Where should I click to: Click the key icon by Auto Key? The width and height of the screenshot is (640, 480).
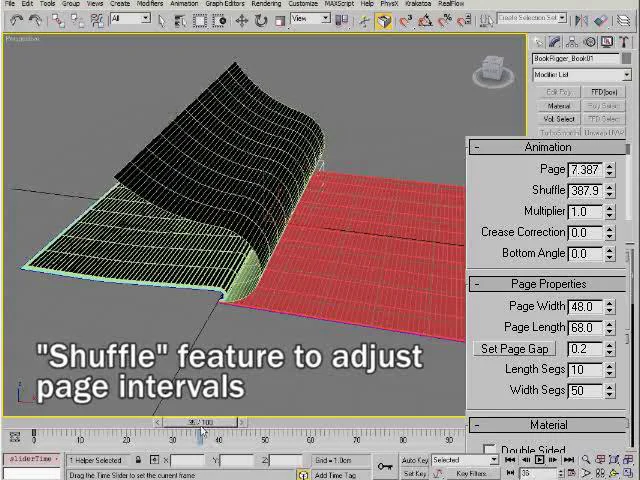pos(385,465)
